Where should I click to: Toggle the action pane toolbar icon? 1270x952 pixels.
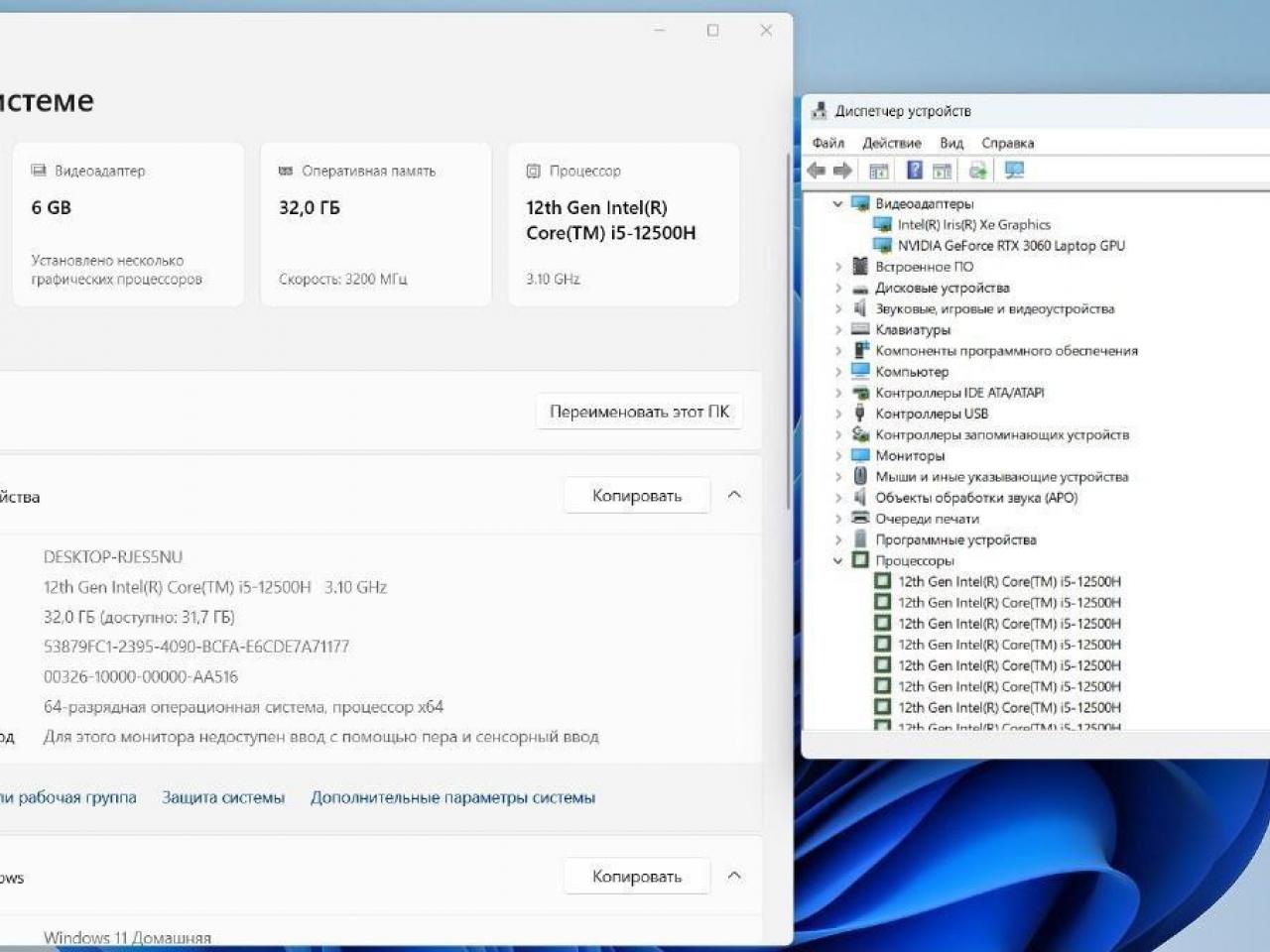click(943, 171)
